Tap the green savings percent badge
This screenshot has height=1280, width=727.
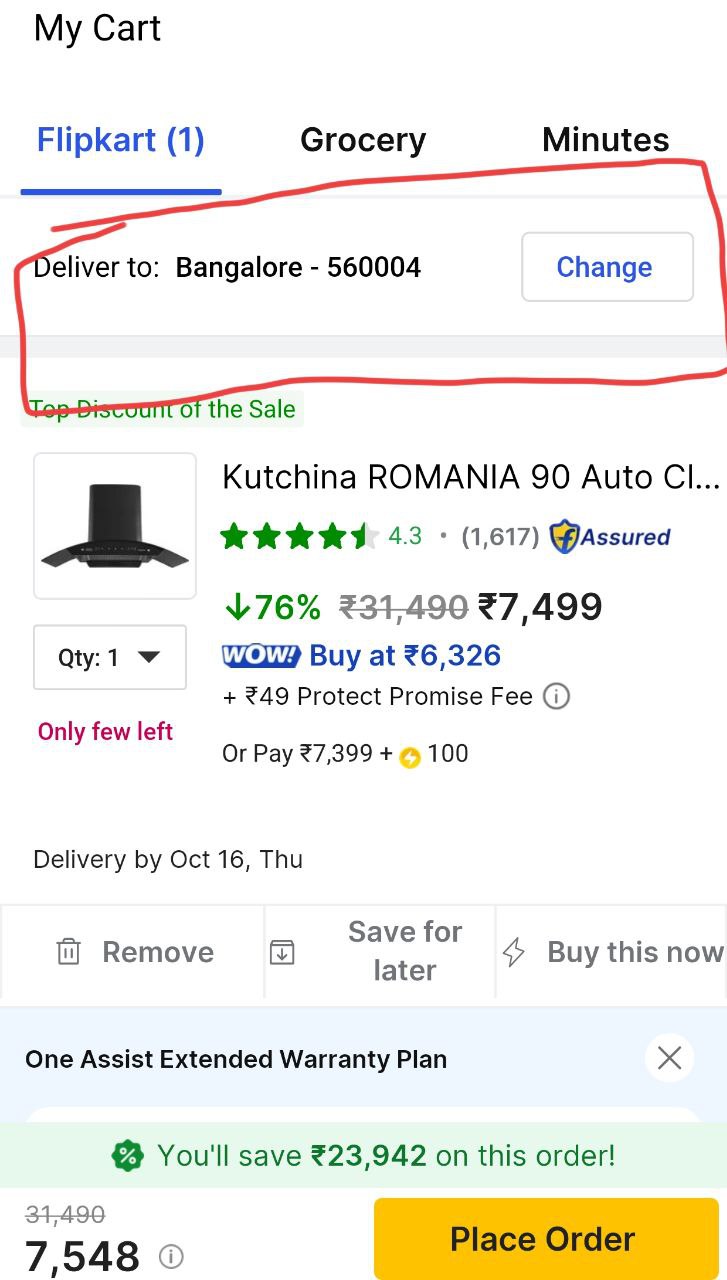point(127,1157)
